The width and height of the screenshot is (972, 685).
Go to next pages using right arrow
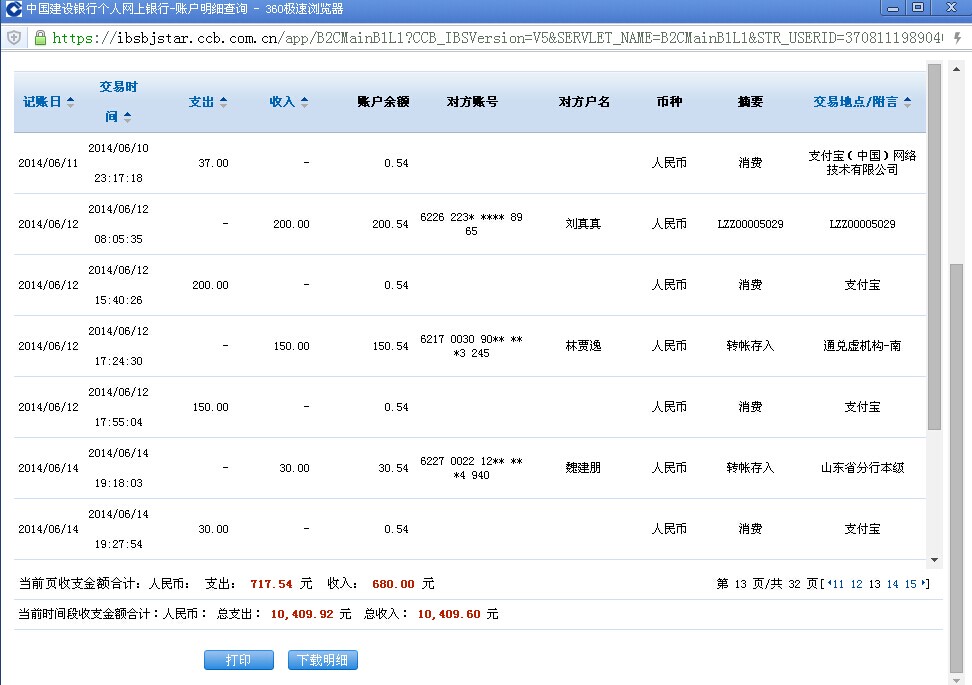point(924,584)
